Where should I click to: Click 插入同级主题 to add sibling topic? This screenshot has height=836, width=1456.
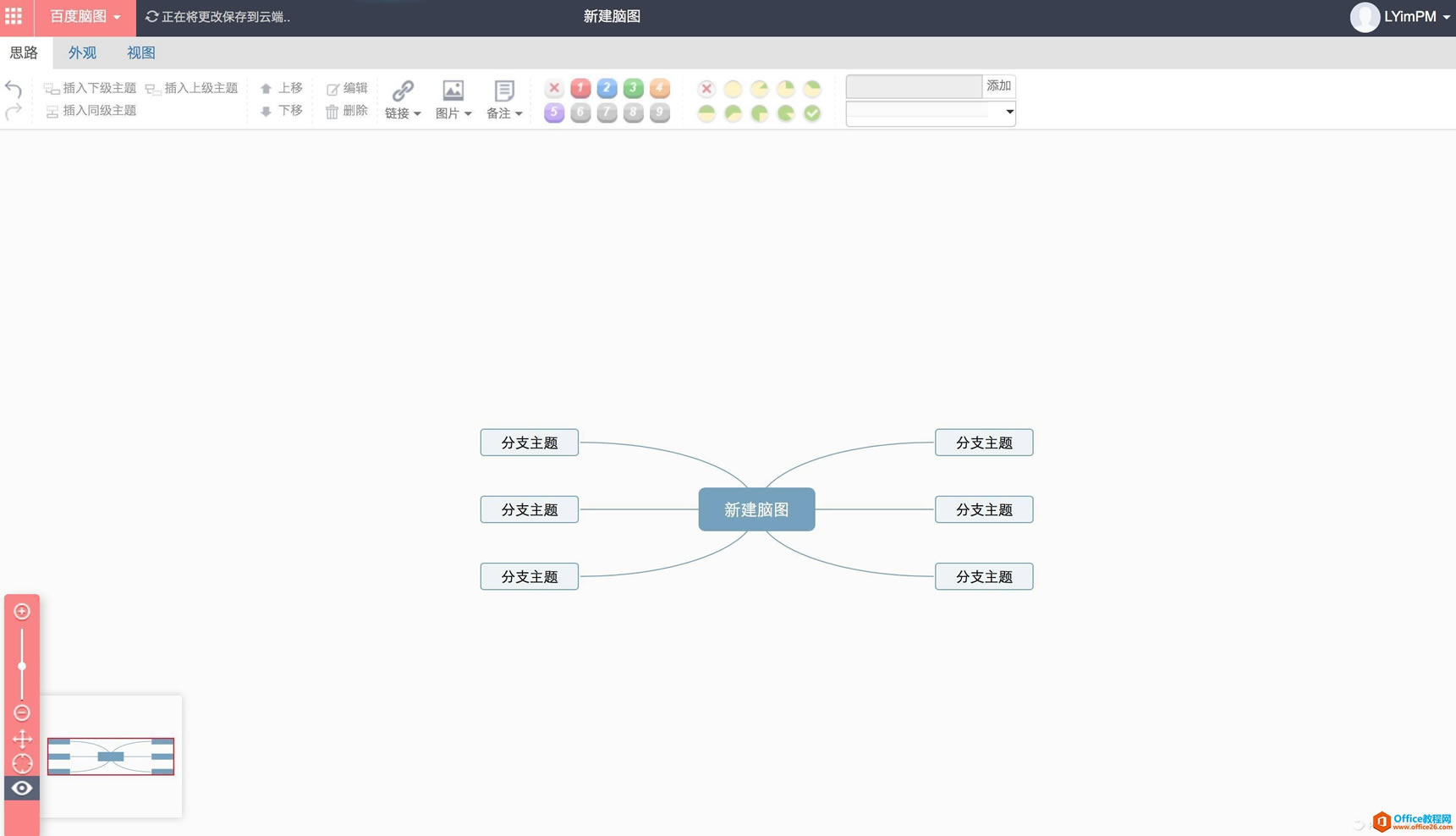[91, 111]
